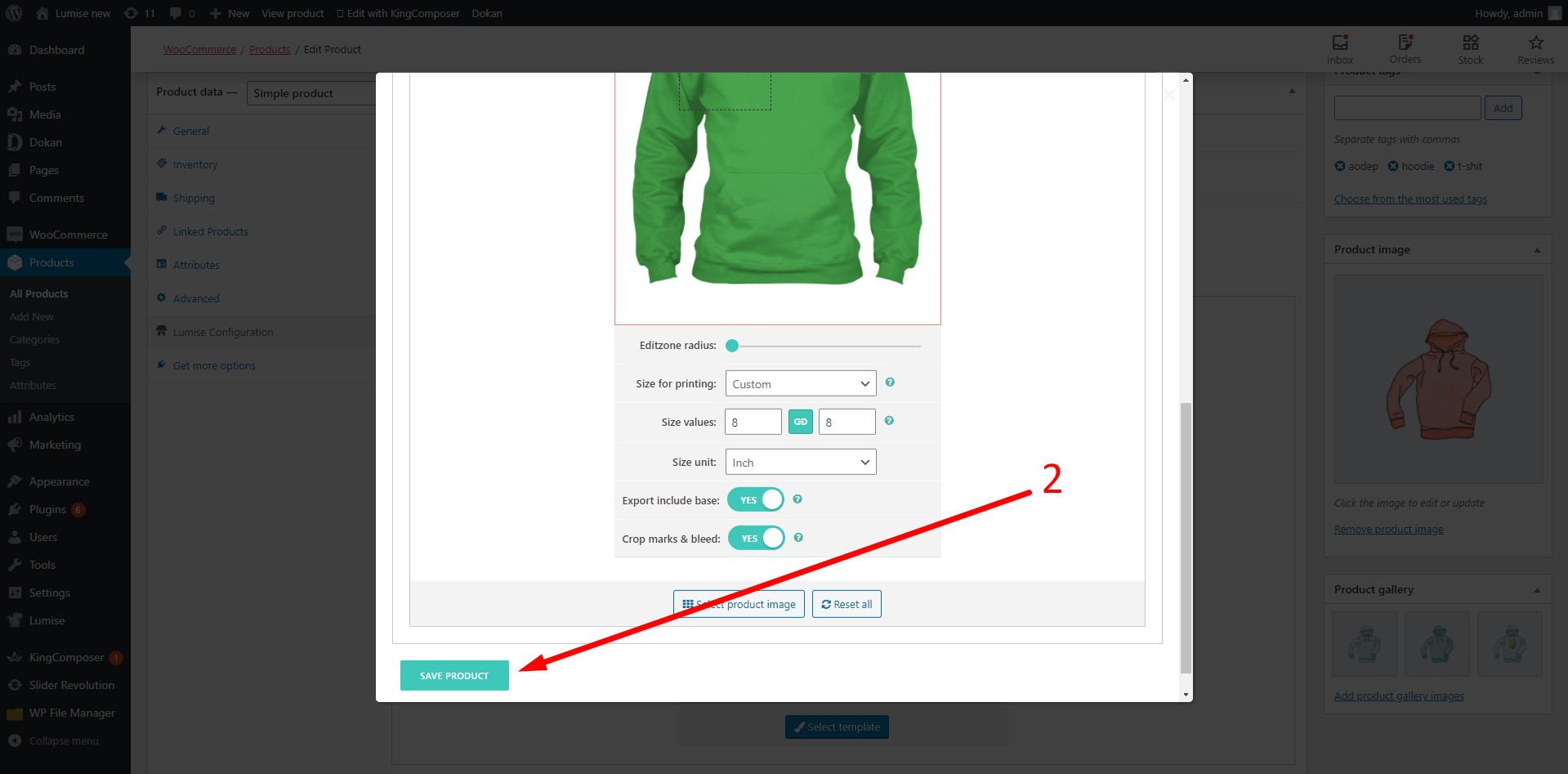Viewport: 1568px width, 774px height.
Task: Open product type dropdown Simple product
Action: pos(311,93)
